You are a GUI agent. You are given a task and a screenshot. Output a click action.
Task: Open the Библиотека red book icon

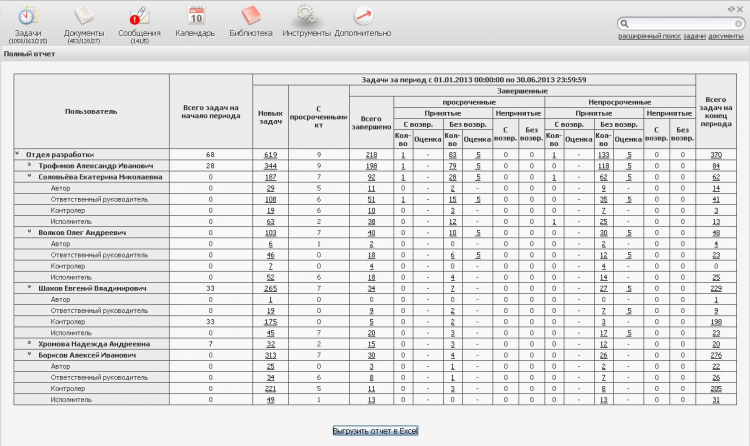pyautogui.click(x=251, y=16)
